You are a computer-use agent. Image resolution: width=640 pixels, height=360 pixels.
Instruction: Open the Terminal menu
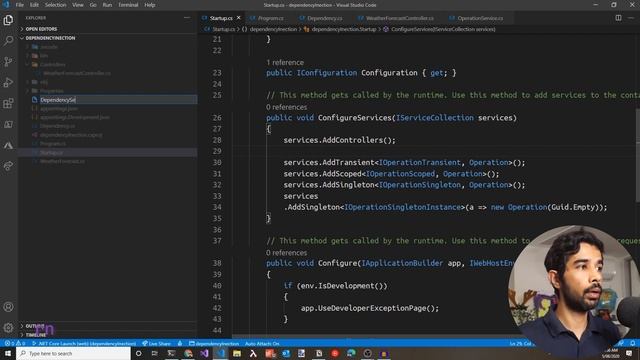click(x=128, y=5)
